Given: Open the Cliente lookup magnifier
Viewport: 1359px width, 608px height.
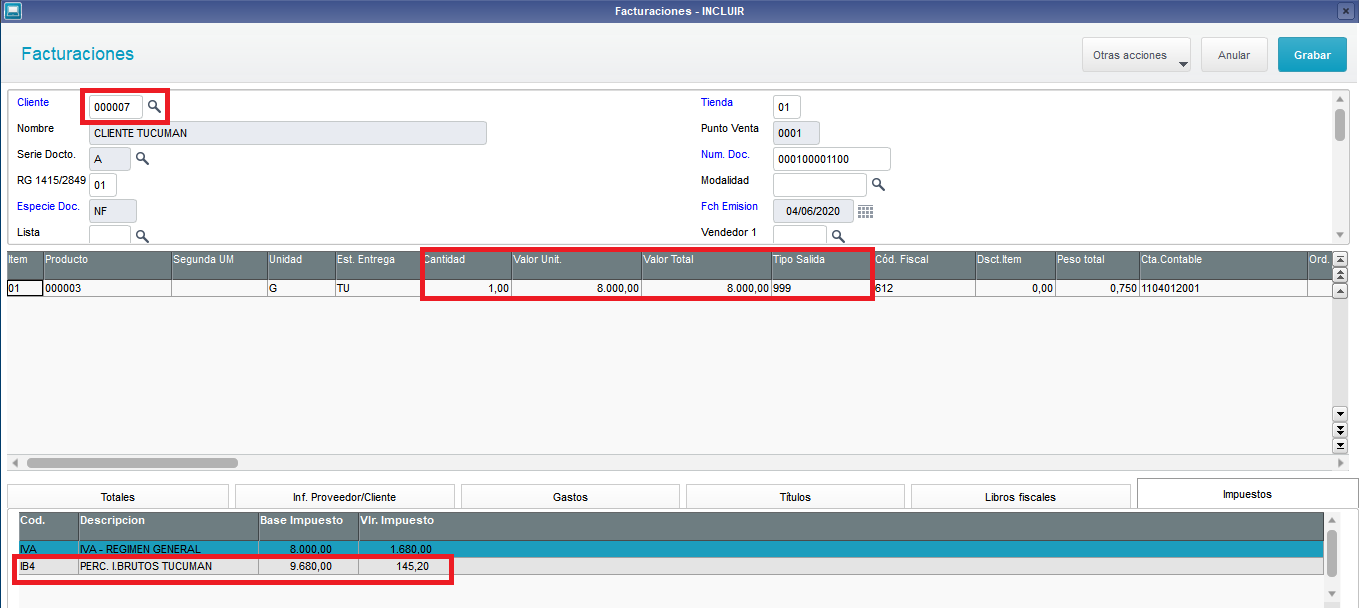Looking at the screenshot, I should tap(154, 105).
